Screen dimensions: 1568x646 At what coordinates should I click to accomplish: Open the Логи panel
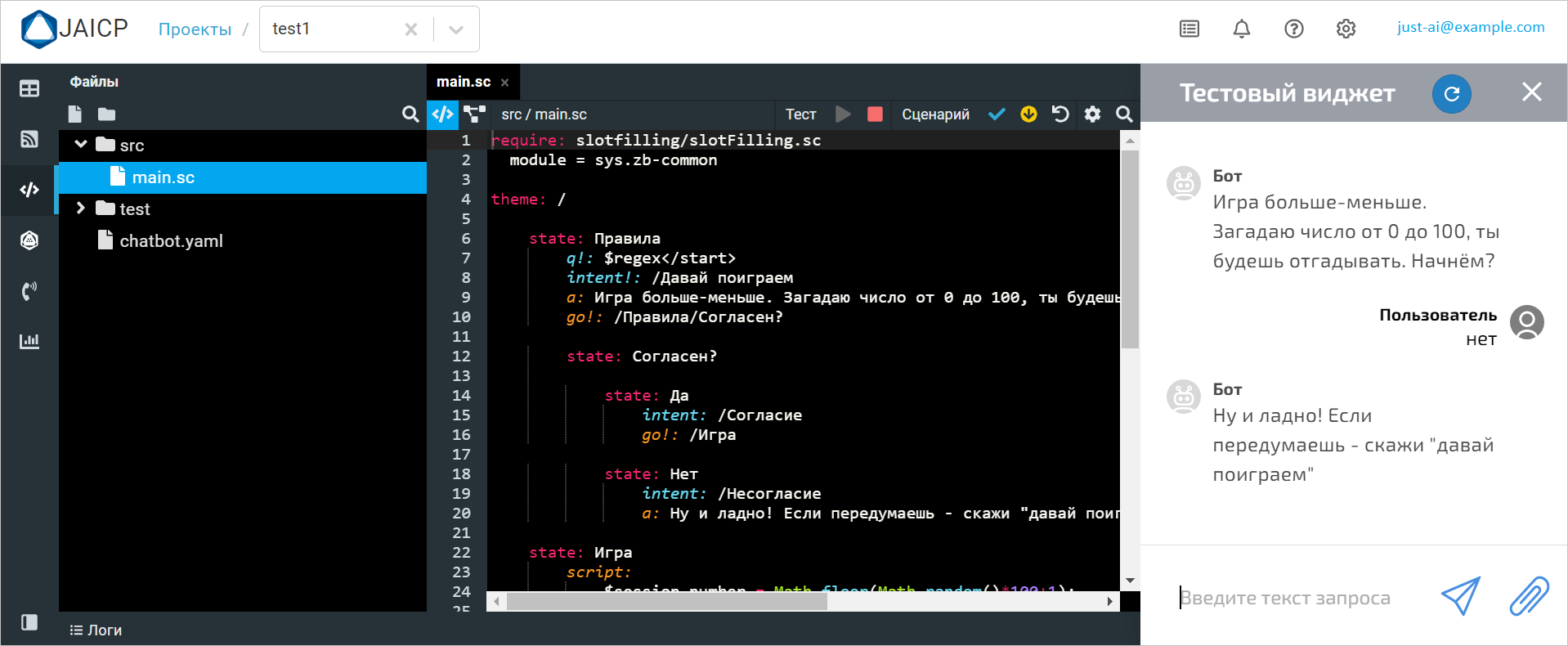coord(96,630)
